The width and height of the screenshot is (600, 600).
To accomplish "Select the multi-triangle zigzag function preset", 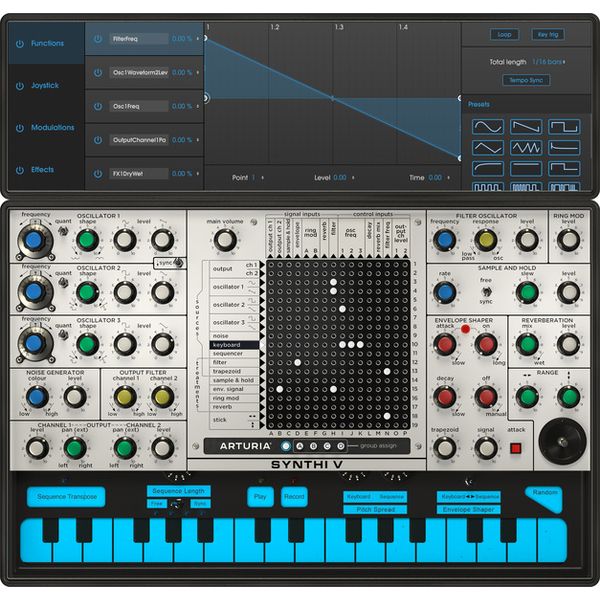I will [x=526, y=147].
